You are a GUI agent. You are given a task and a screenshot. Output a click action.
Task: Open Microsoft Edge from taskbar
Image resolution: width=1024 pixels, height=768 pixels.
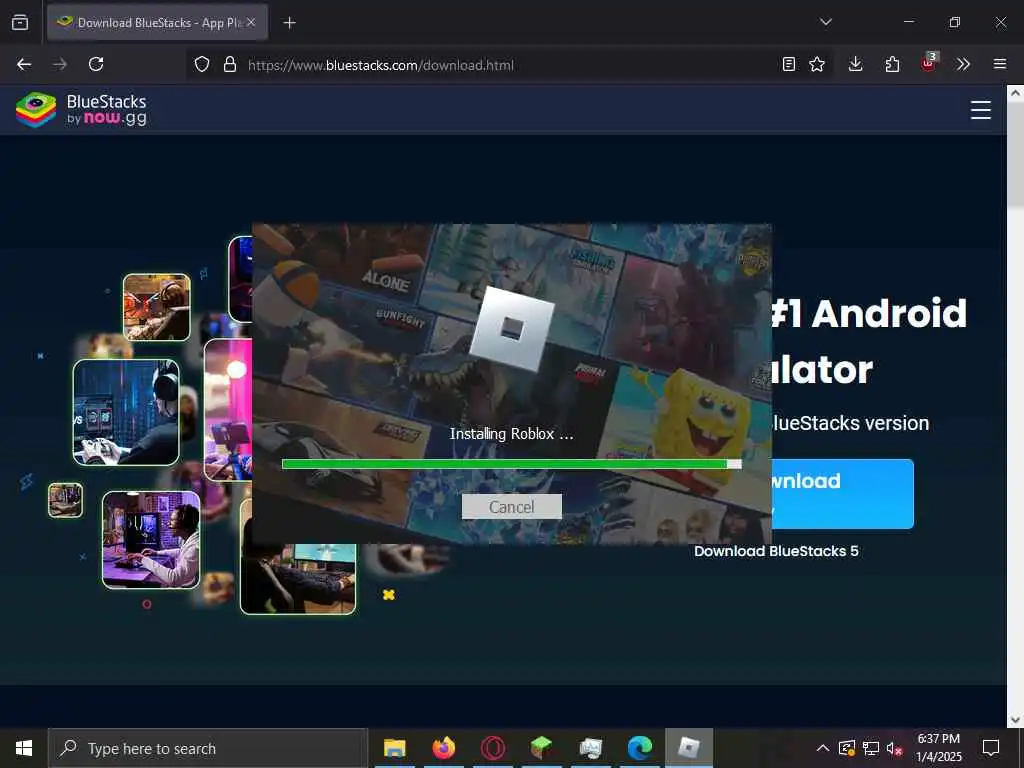click(639, 748)
